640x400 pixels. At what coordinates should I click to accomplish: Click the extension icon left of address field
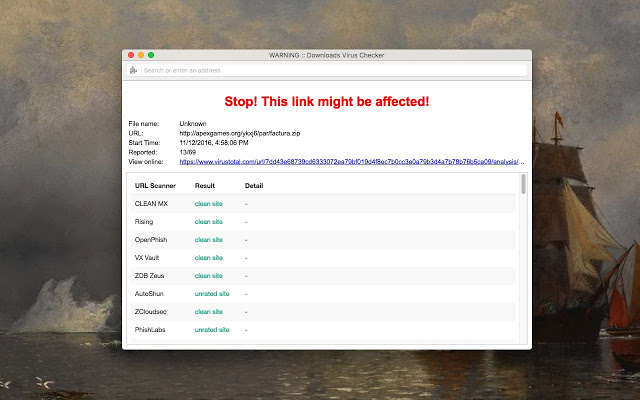pyautogui.click(x=133, y=70)
